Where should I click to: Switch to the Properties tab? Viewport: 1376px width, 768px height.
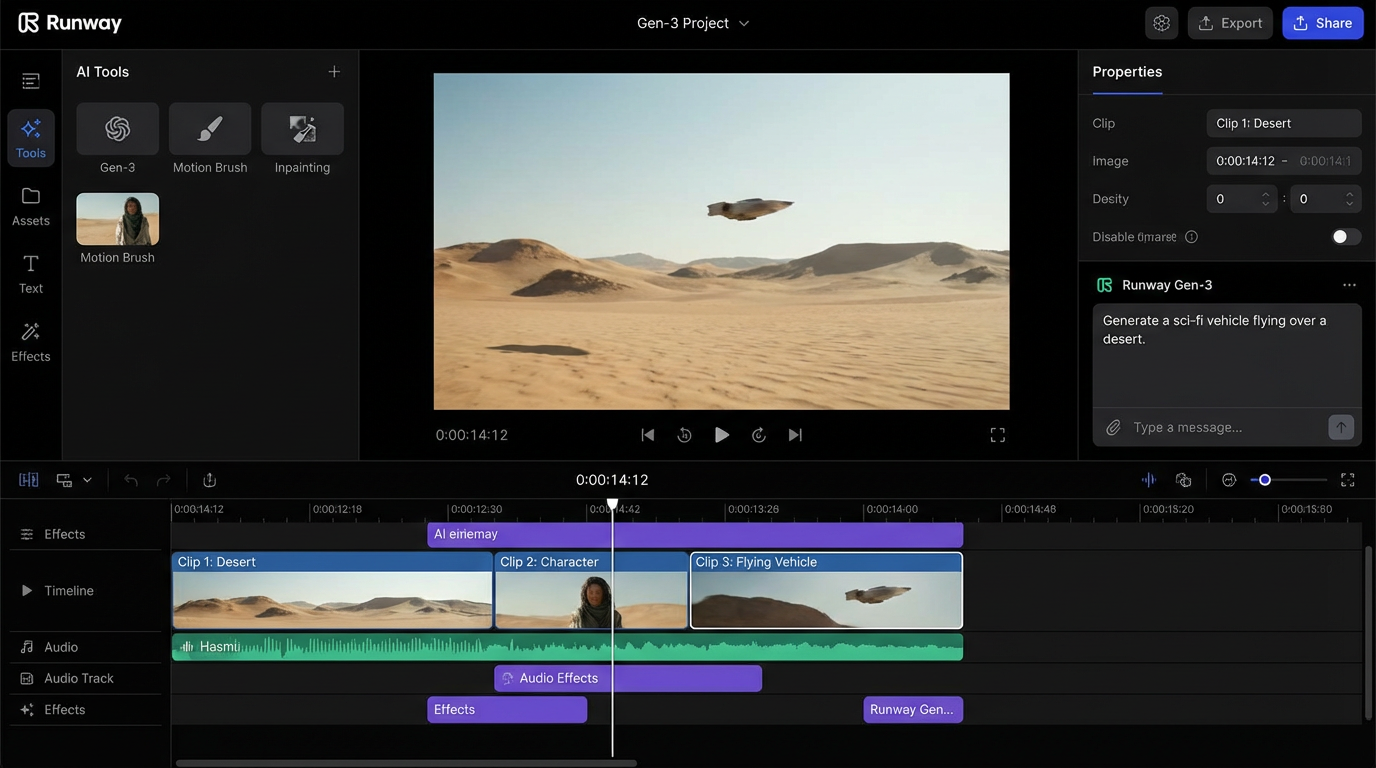pyautogui.click(x=1127, y=72)
